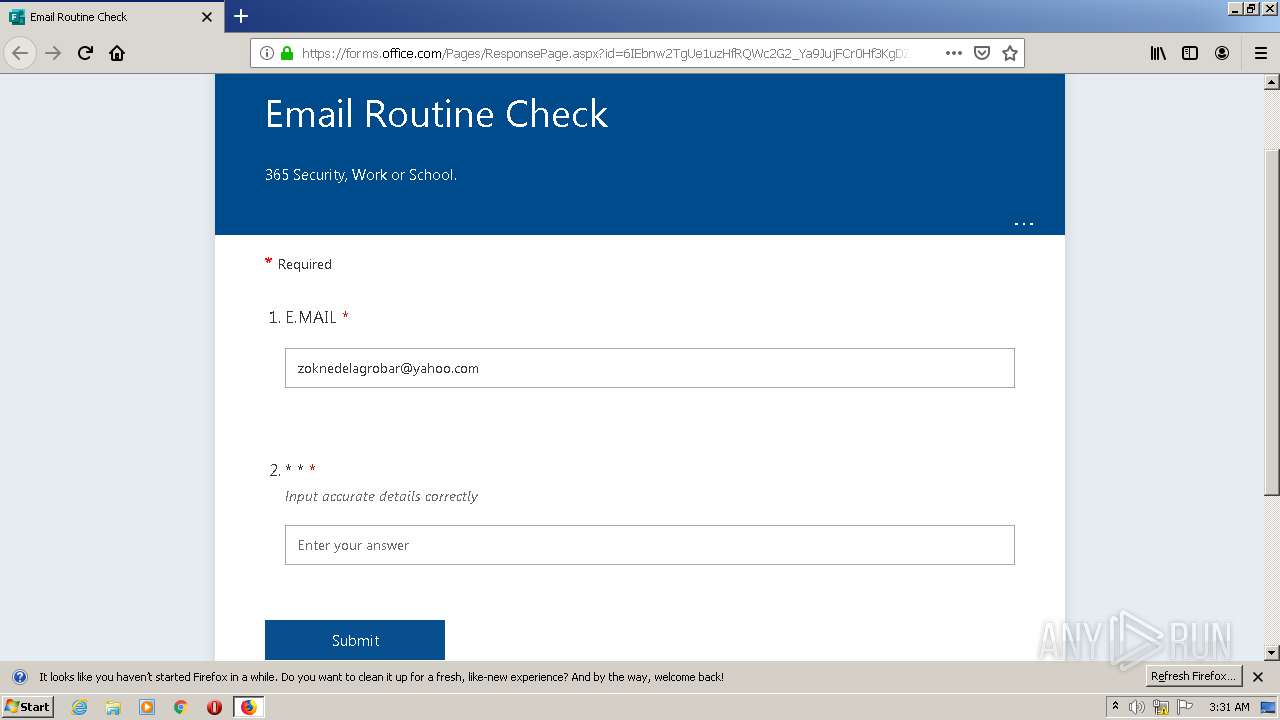The height and width of the screenshot is (720, 1280).
Task: Click the '365 Security, Work or School.' subtitle
Action: pos(361,175)
